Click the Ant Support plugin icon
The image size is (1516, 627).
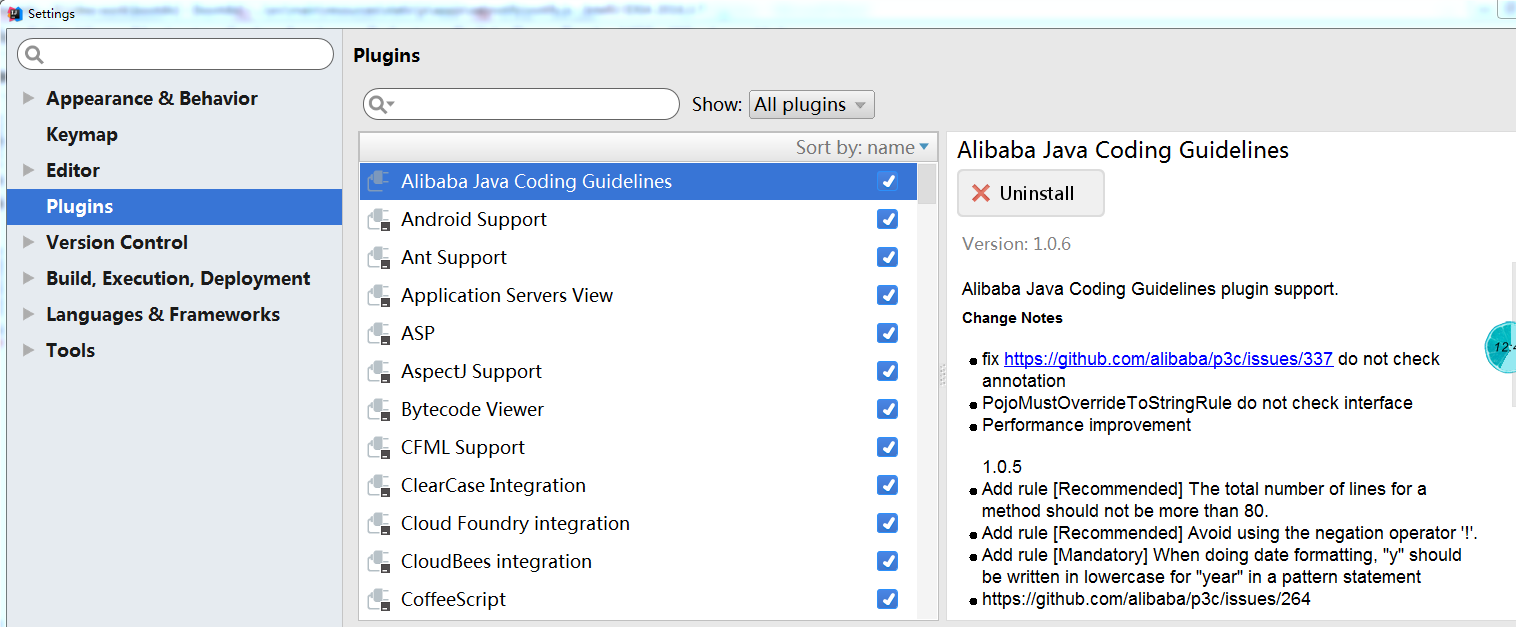(379, 257)
